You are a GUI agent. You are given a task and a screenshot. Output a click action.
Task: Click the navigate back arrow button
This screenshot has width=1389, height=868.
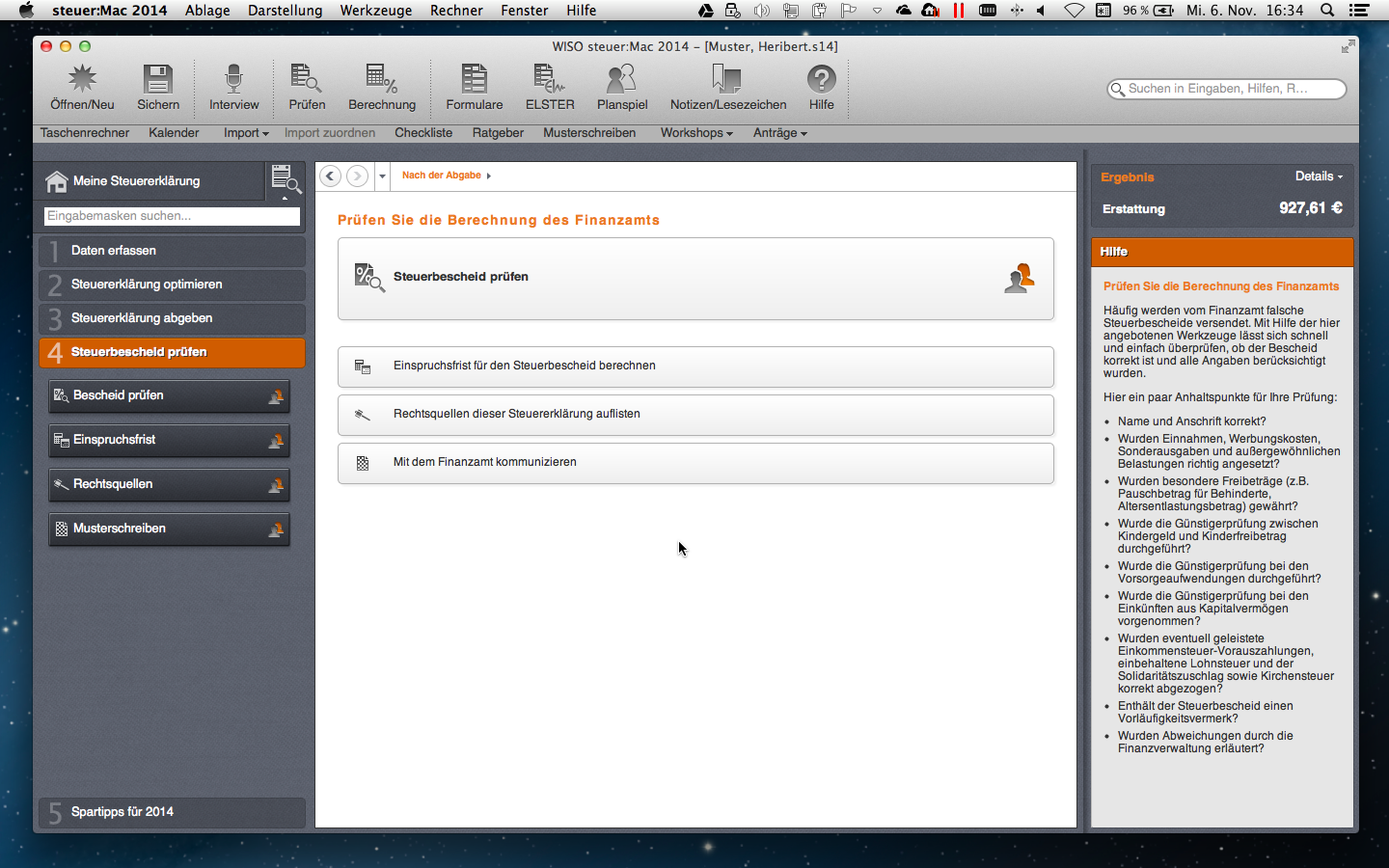point(330,176)
